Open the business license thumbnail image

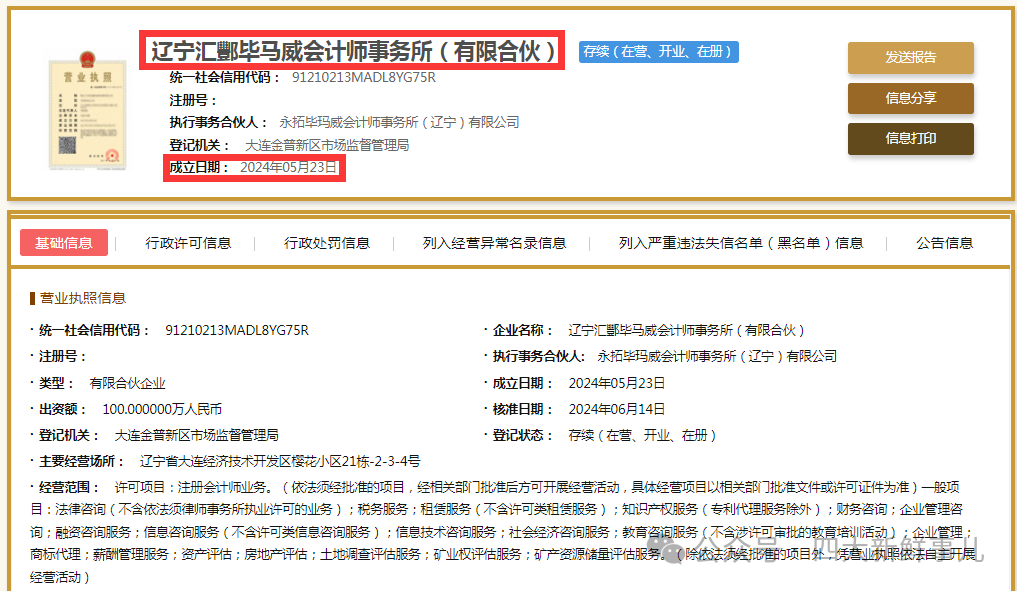point(88,111)
